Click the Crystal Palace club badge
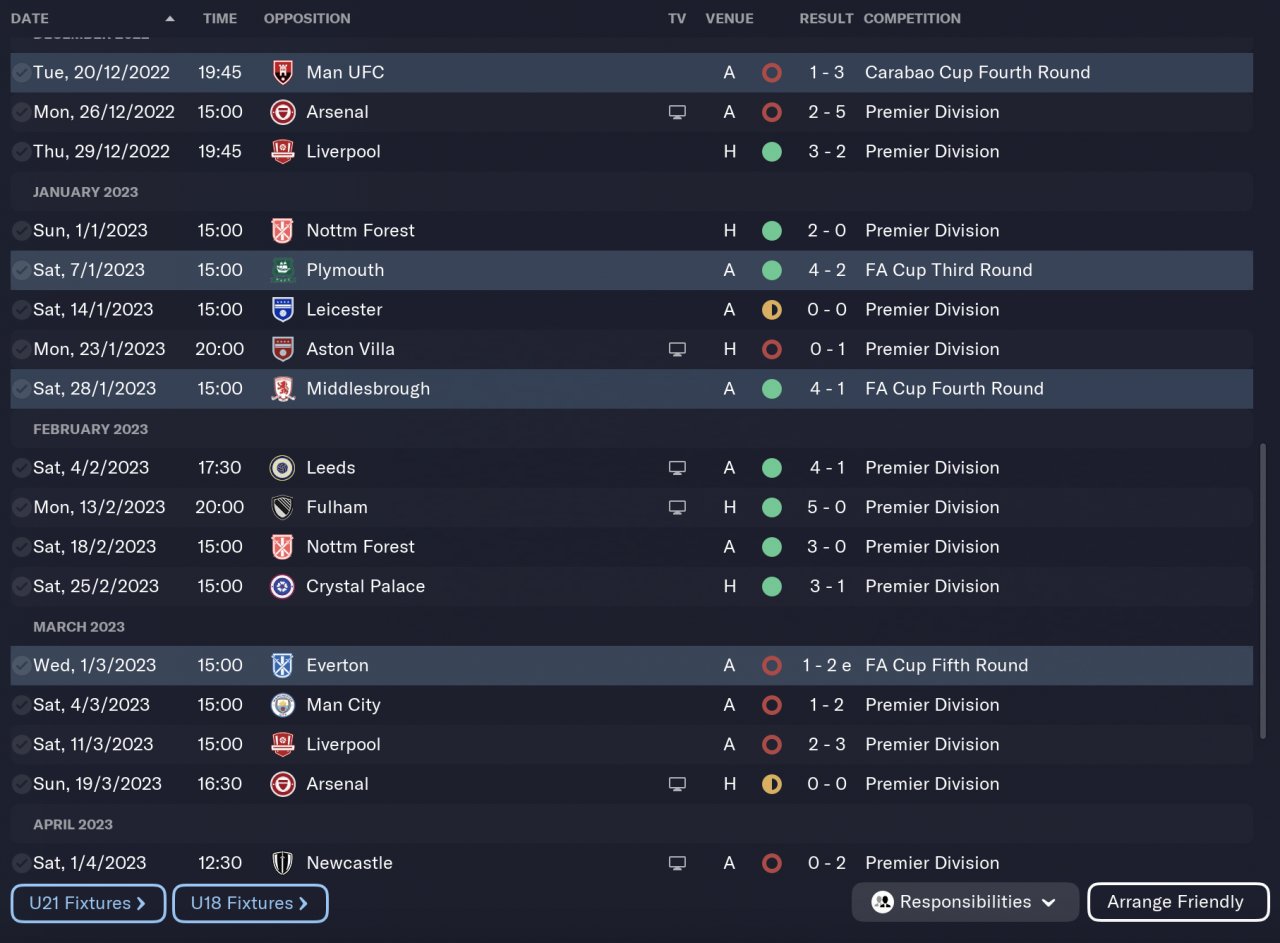Viewport: 1280px width, 943px height. pyautogui.click(x=283, y=586)
